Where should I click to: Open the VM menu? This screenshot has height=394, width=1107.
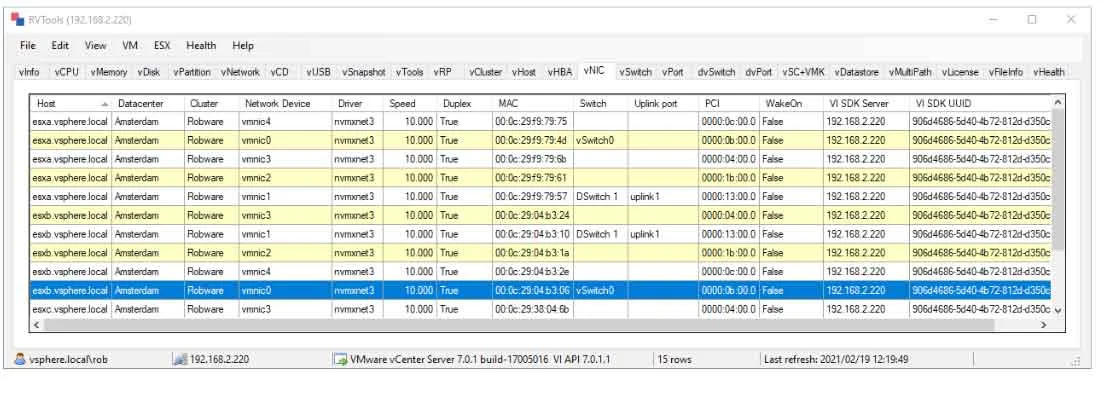[x=130, y=45]
